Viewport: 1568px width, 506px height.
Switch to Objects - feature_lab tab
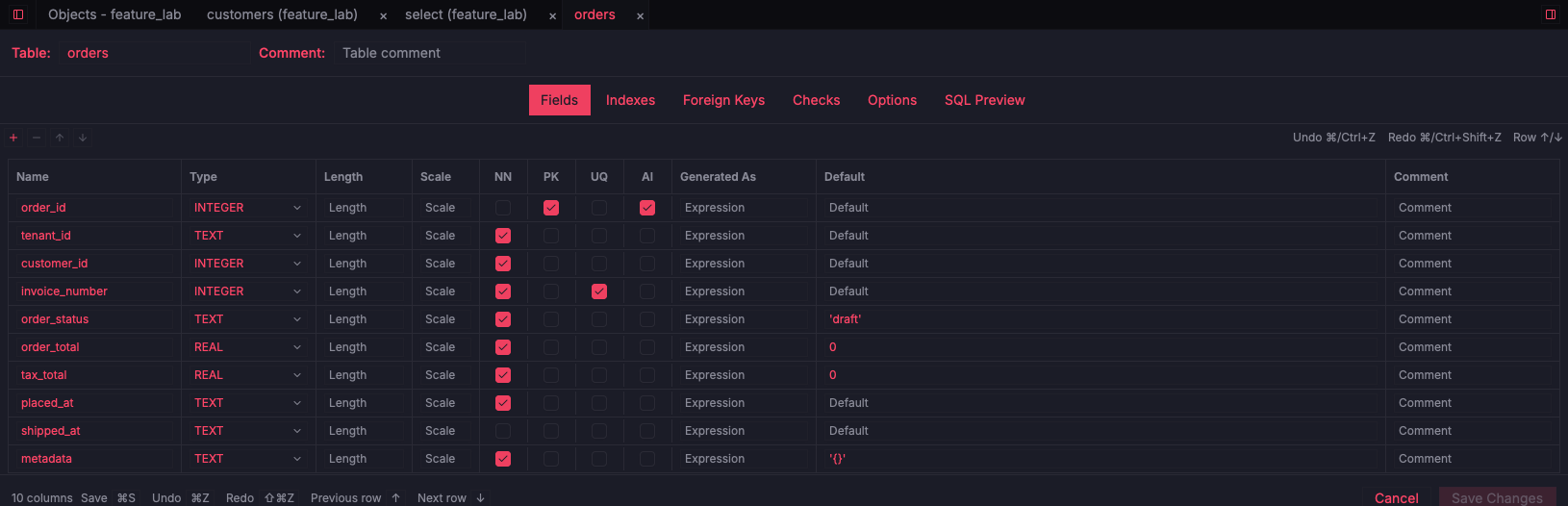coord(114,14)
